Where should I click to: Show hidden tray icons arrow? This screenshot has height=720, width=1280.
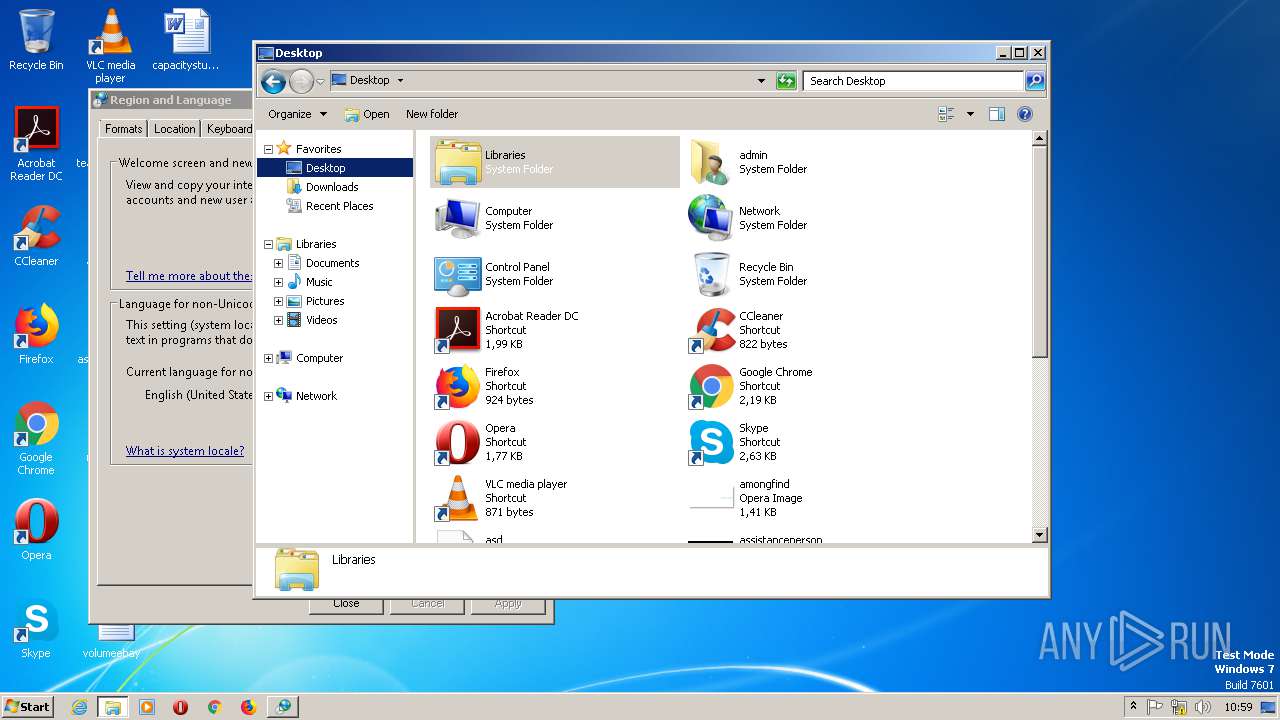[1133, 706]
